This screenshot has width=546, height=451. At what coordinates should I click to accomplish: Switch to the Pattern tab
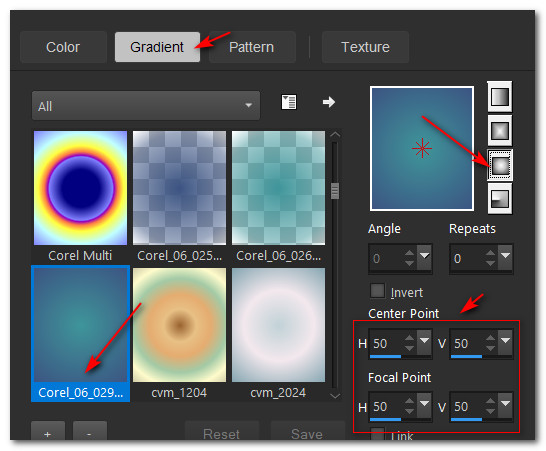[252, 47]
